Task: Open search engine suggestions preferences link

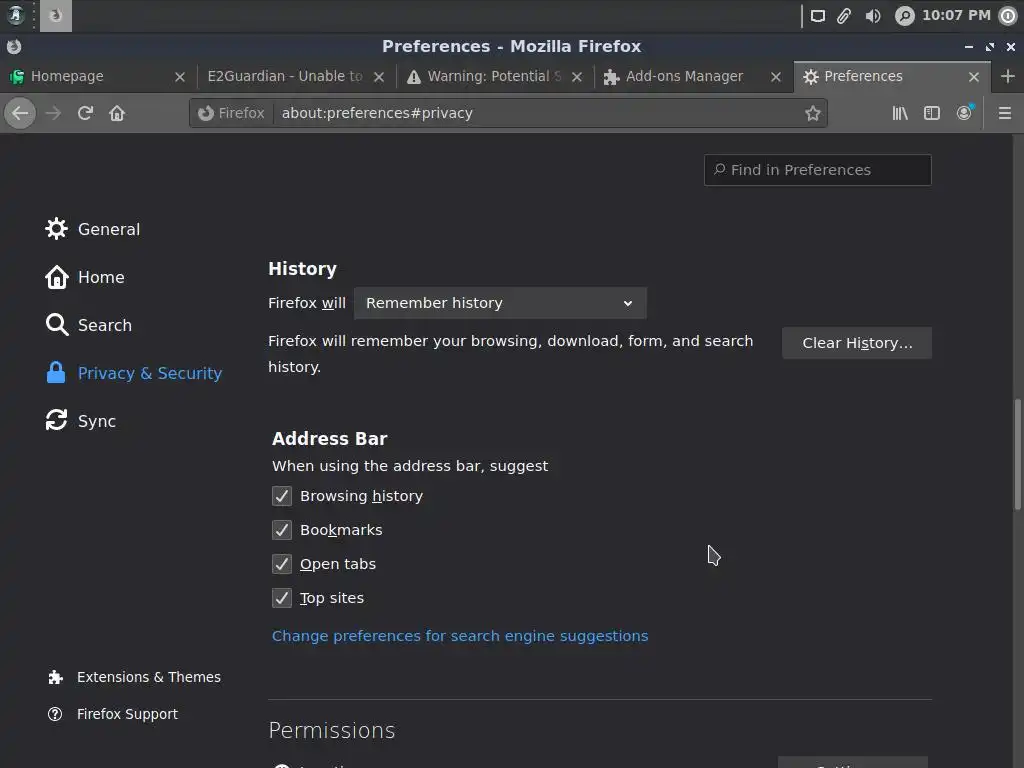Action: pyautogui.click(x=460, y=636)
